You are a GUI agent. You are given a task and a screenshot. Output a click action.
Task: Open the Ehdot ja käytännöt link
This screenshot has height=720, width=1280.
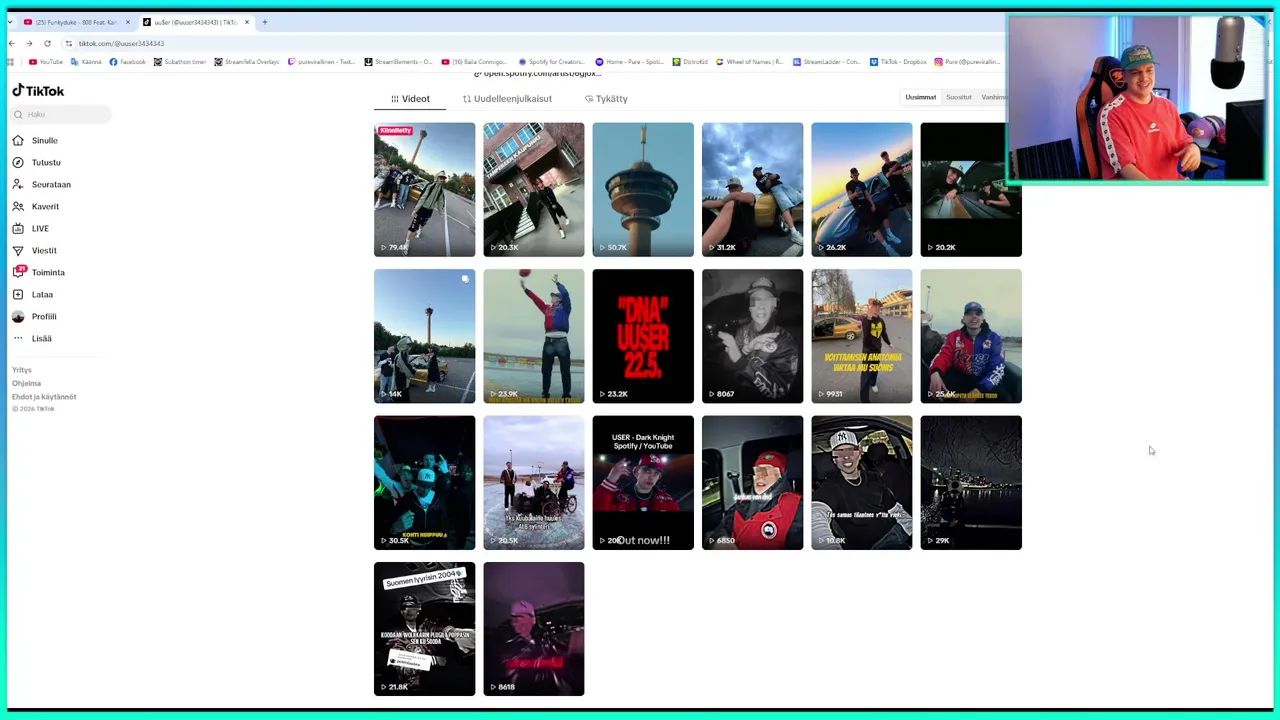pyautogui.click(x=44, y=396)
